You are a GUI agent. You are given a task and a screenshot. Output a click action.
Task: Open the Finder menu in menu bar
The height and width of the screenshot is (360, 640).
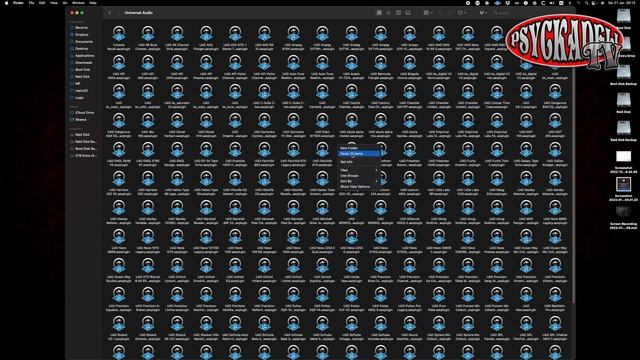tap(18, 3)
